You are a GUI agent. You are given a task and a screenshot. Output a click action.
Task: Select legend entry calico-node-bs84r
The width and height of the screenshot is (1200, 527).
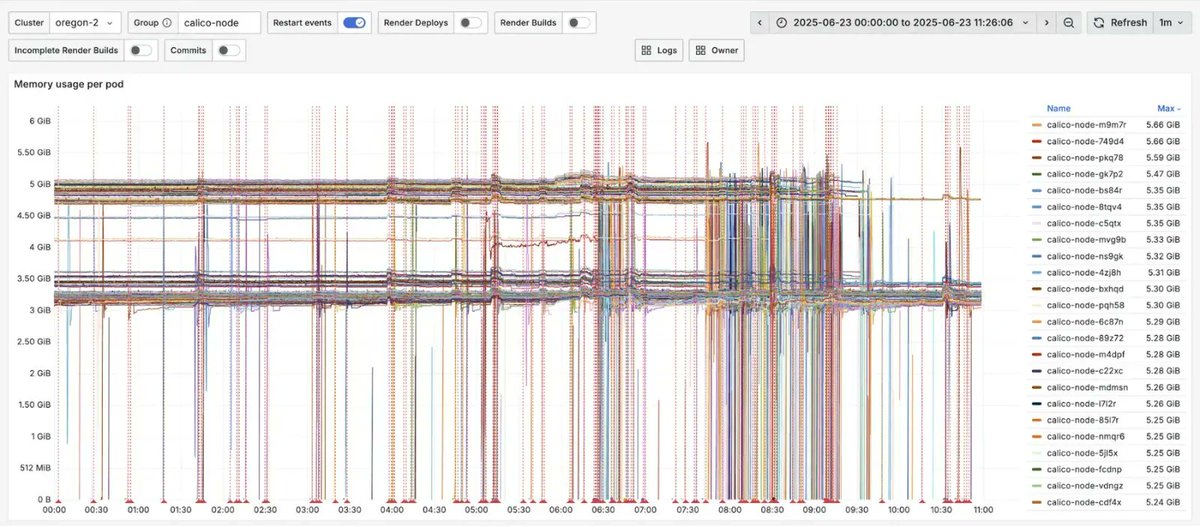(1086, 190)
